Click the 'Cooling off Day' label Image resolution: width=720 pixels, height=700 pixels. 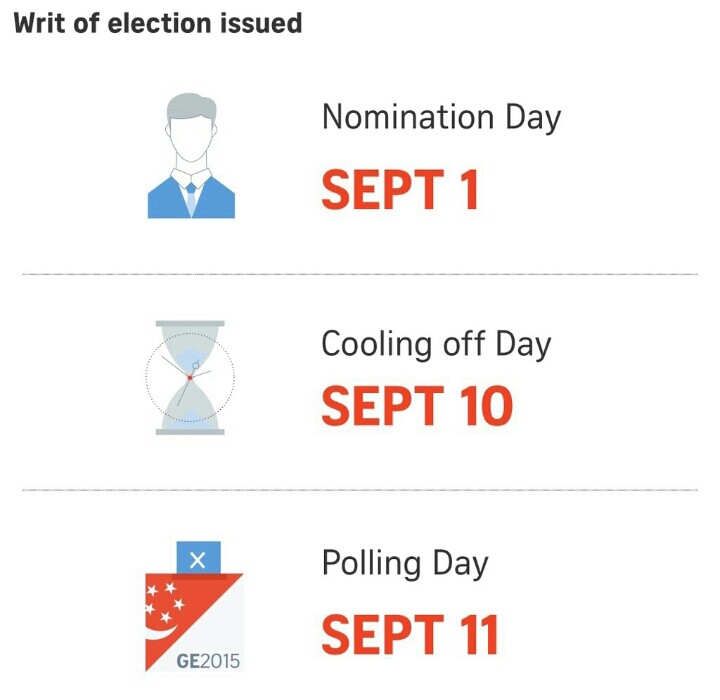pyautogui.click(x=436, y=344)
